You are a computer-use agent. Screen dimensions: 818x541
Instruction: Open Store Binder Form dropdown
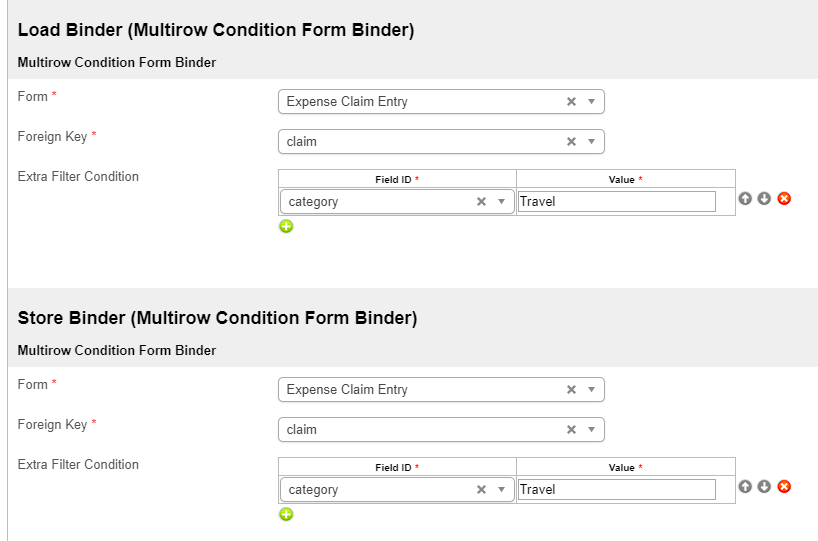(591, 390)
